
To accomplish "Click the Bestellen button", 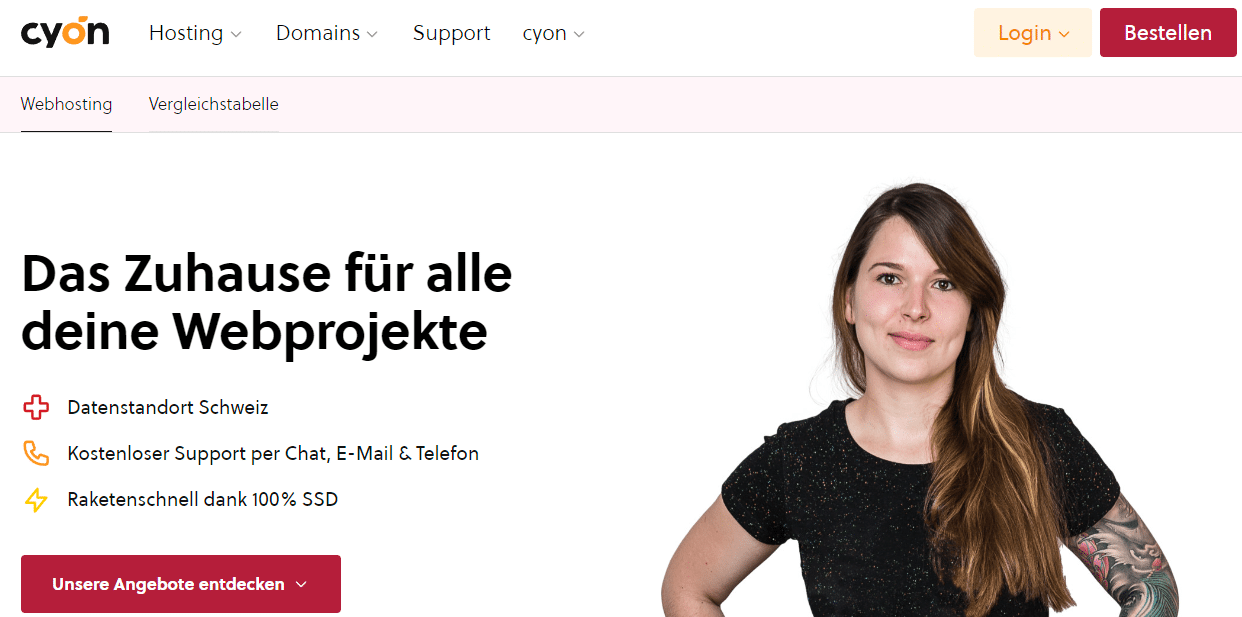I will (1168, 33).
